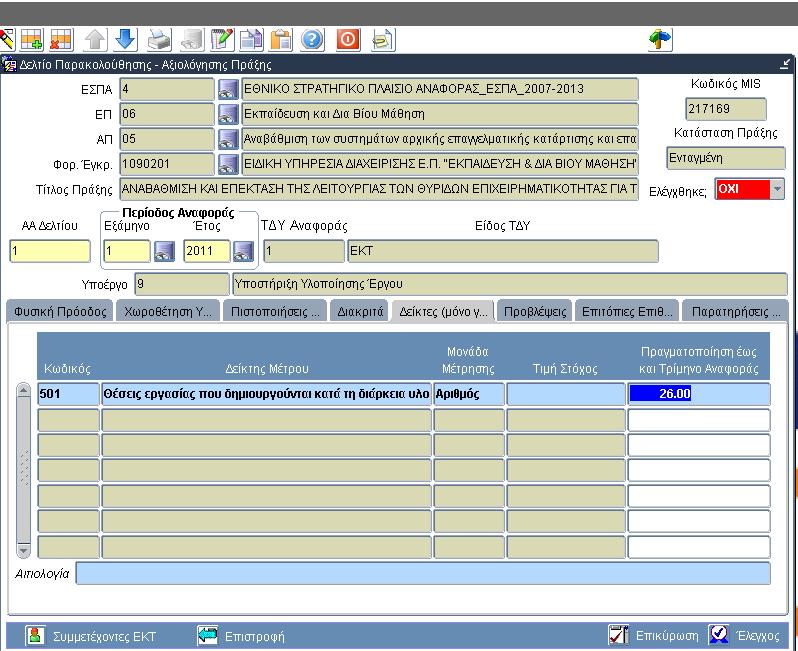Open lookup list next to ΑΠ field
798x651 pixels.
click(x=228, y=139)
